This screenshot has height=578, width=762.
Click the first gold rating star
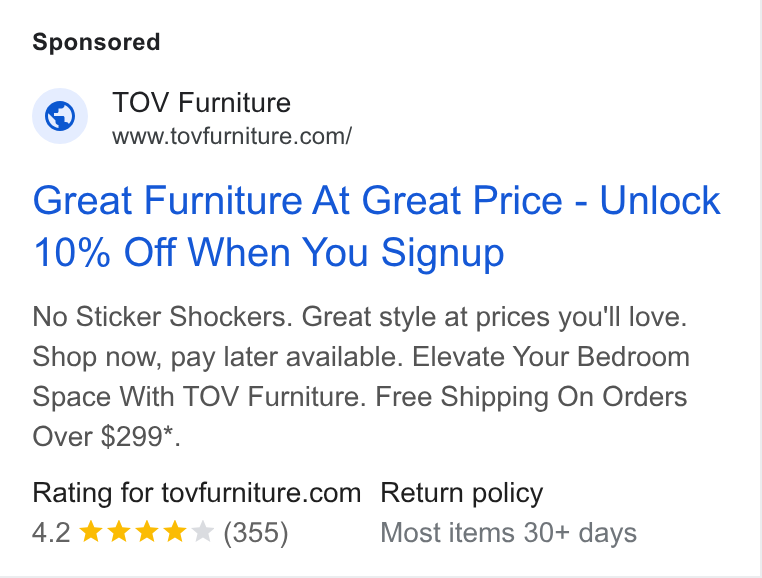pos(90,532)
